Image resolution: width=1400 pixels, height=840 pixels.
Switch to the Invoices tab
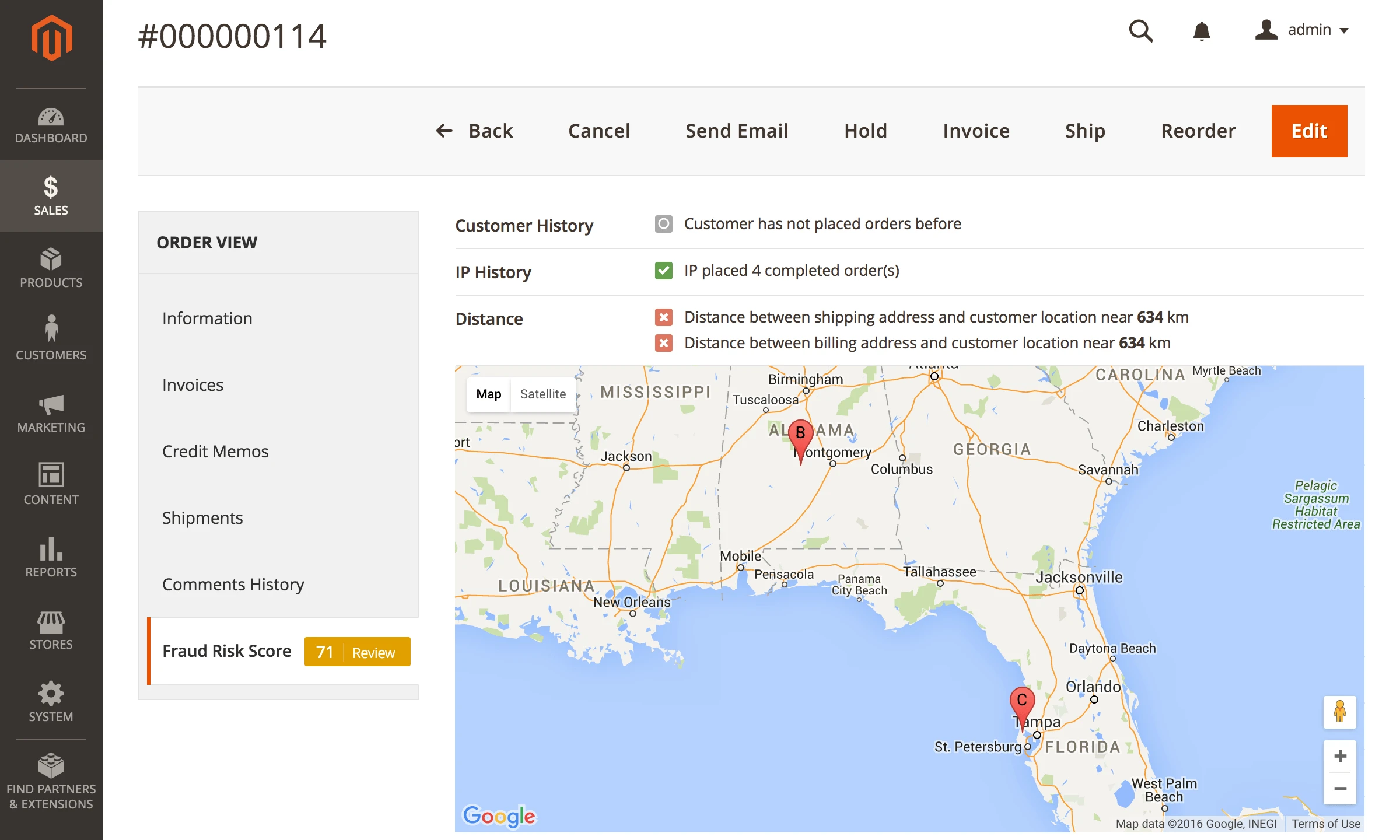coord(192,384)
